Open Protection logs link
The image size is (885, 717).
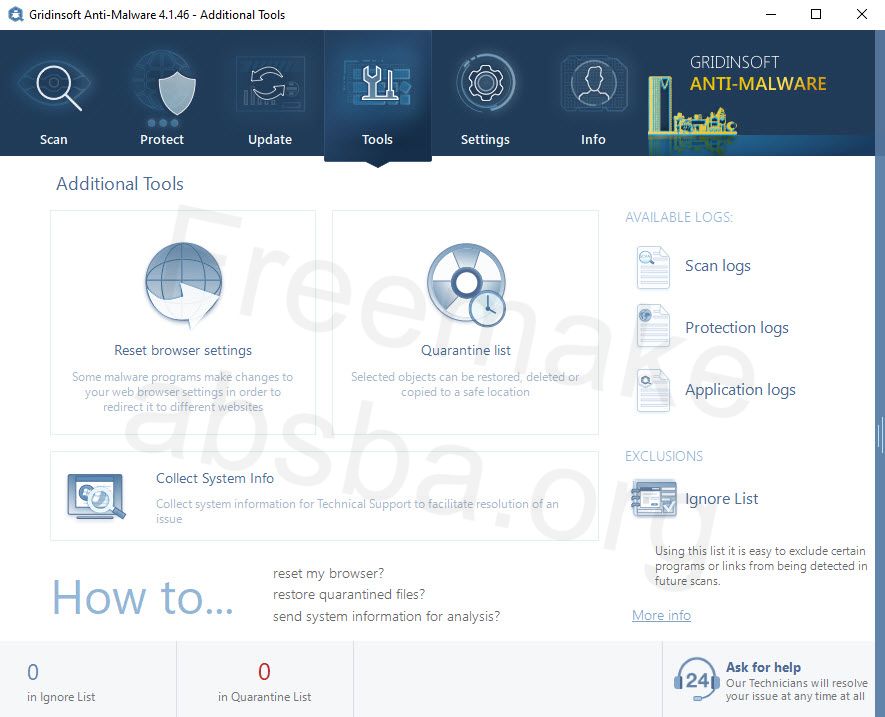pos(737,327)
